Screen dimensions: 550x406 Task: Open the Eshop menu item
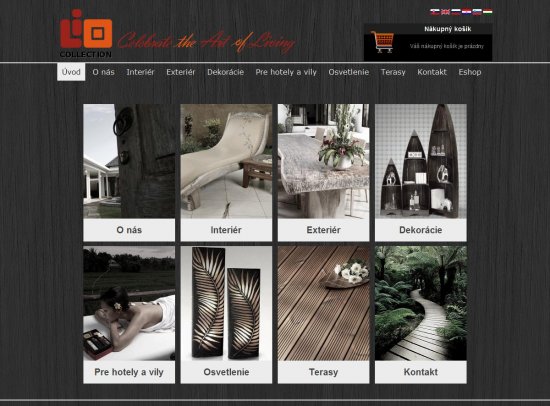470,72
